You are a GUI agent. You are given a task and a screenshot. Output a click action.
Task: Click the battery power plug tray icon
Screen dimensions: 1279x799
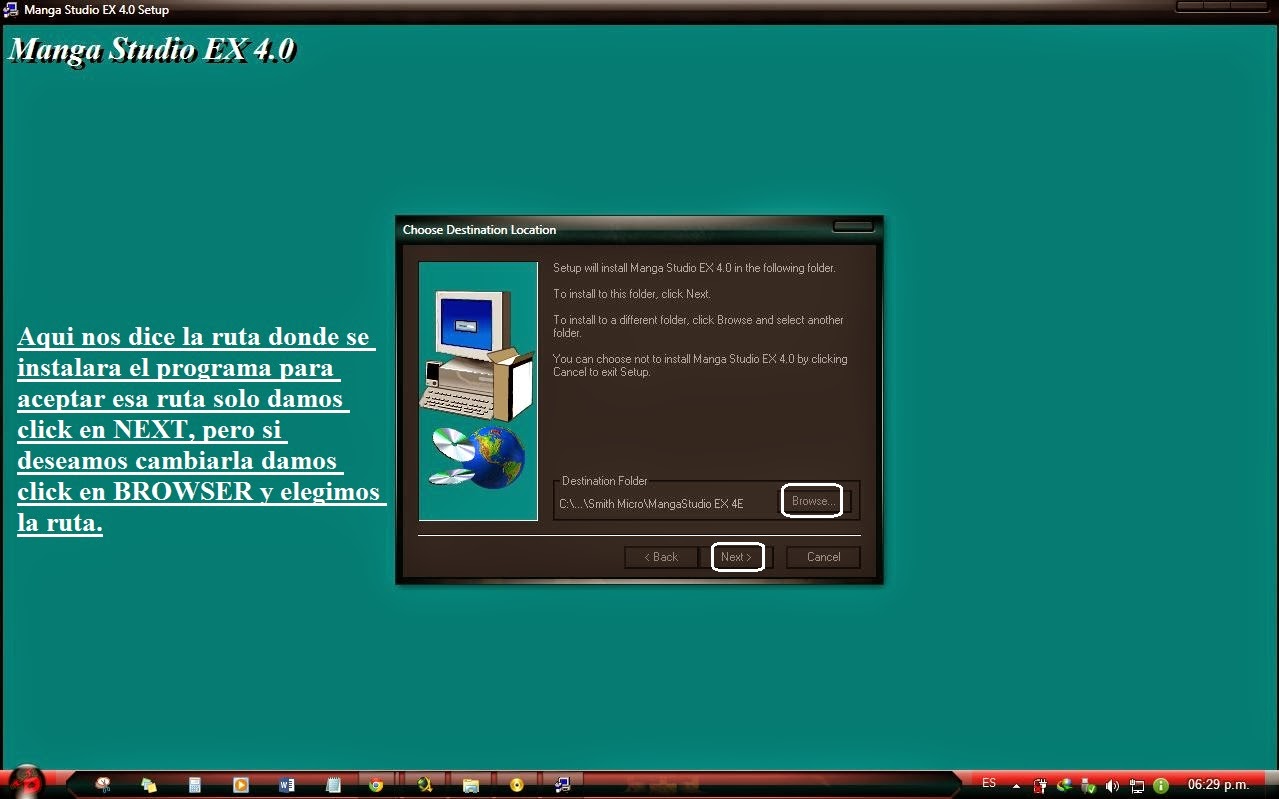point(1040,786)
